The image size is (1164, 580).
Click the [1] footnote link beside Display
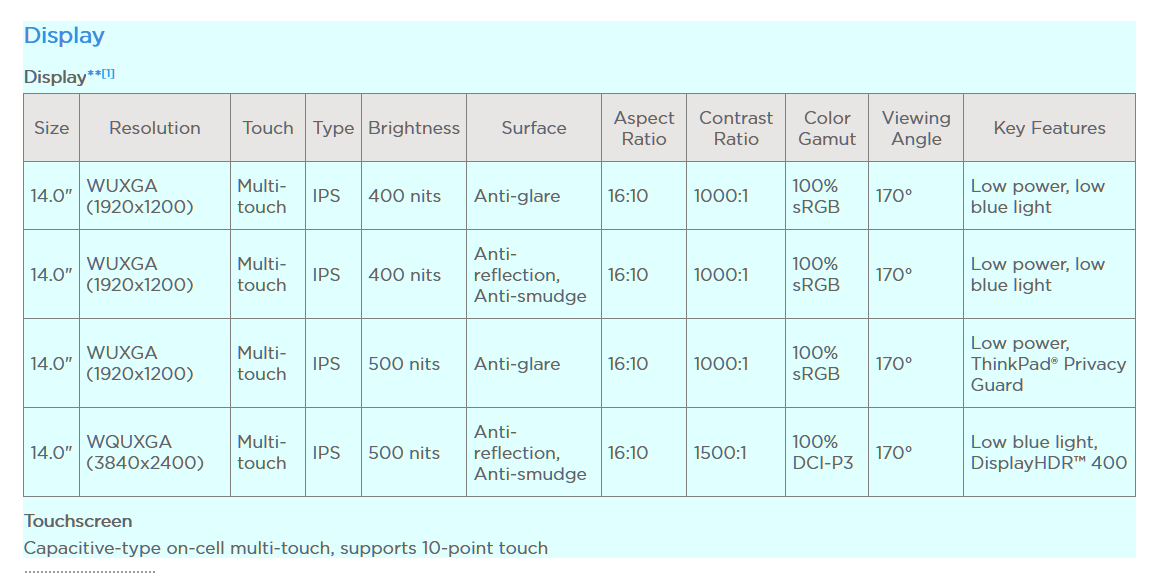click(108, 73)
